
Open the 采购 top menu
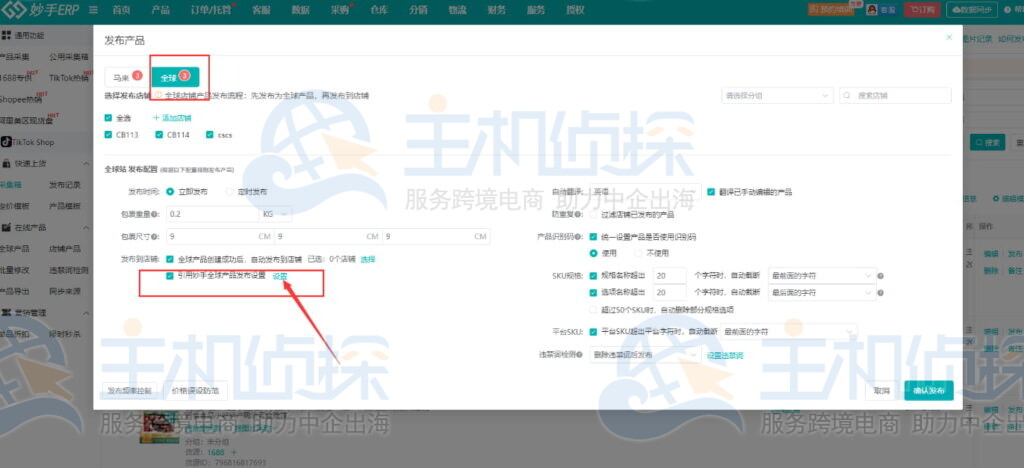[340, 10]
